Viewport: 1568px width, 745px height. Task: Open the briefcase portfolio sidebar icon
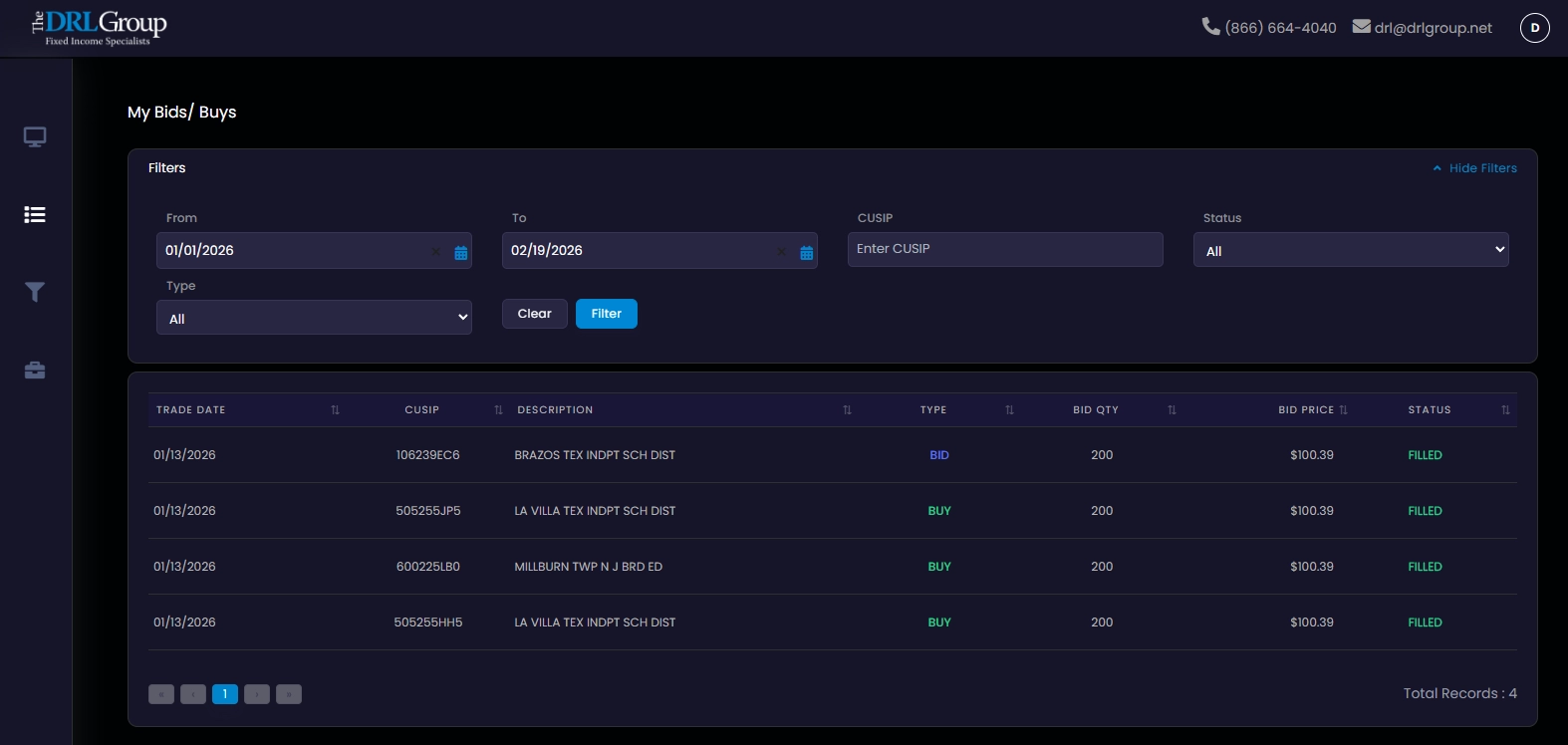[x=35, y=371]
